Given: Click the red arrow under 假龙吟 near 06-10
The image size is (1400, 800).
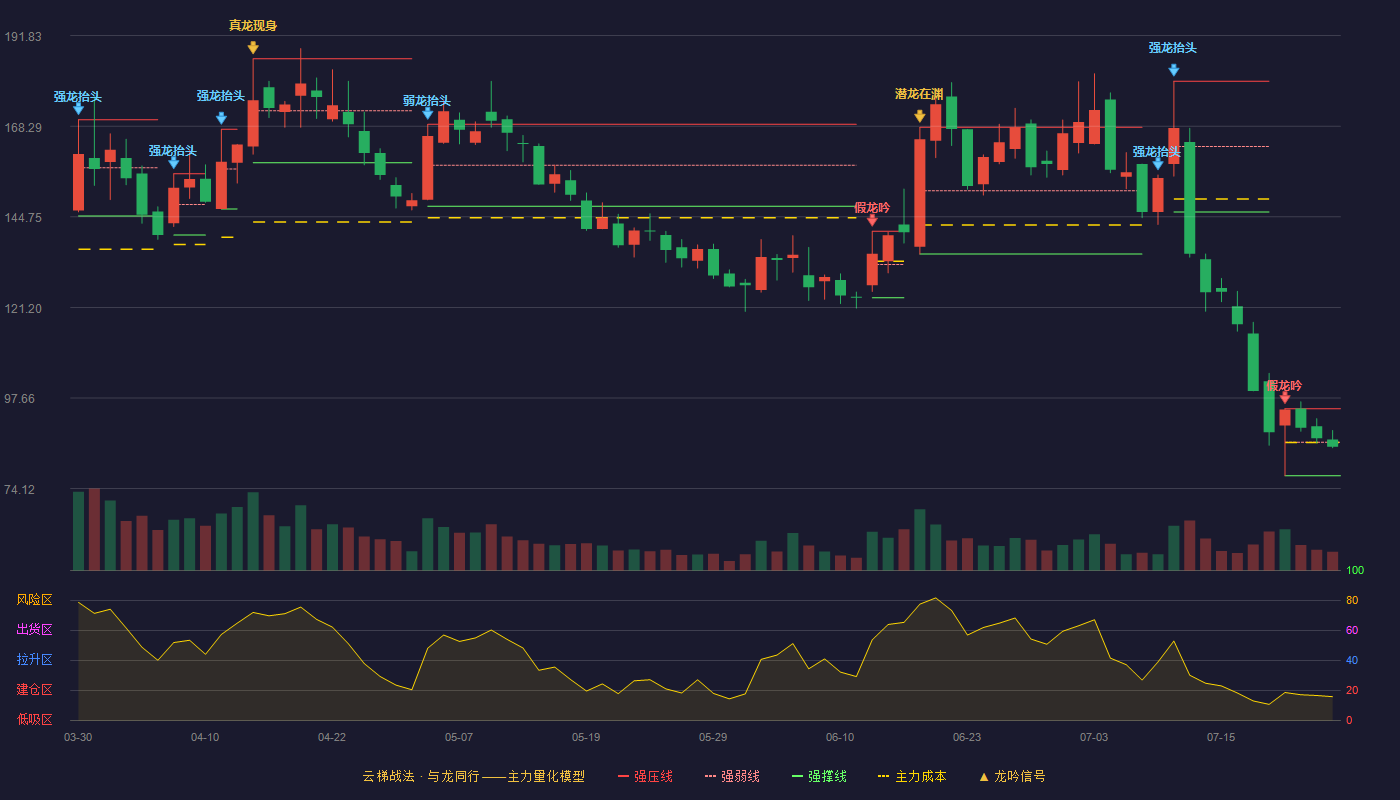Looking at the screenshot, I should pos(872,220).
